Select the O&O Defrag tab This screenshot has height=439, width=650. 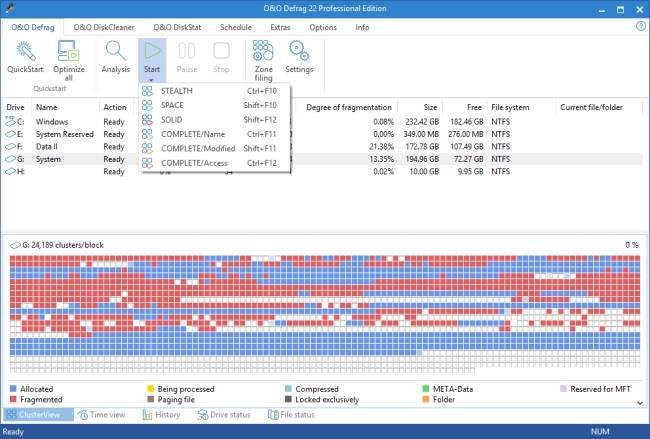click(x=33, y=27)
